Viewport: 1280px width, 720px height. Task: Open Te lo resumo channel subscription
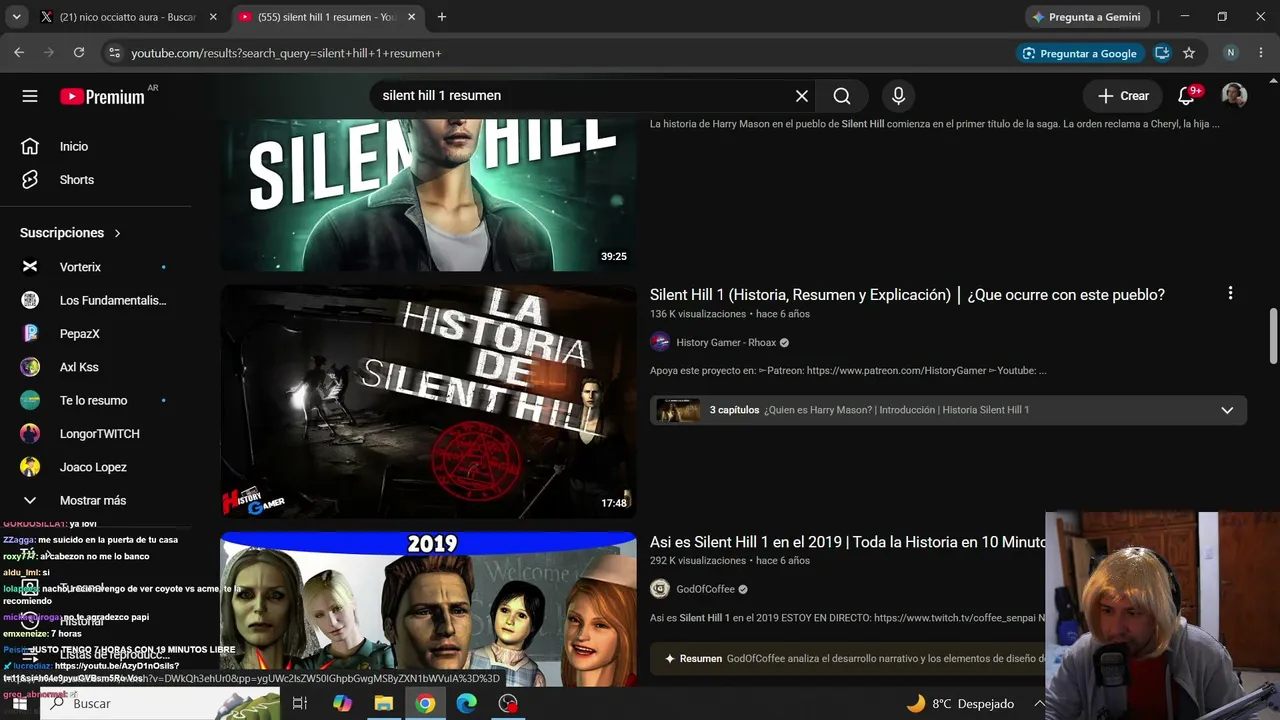tap(96, 400)
